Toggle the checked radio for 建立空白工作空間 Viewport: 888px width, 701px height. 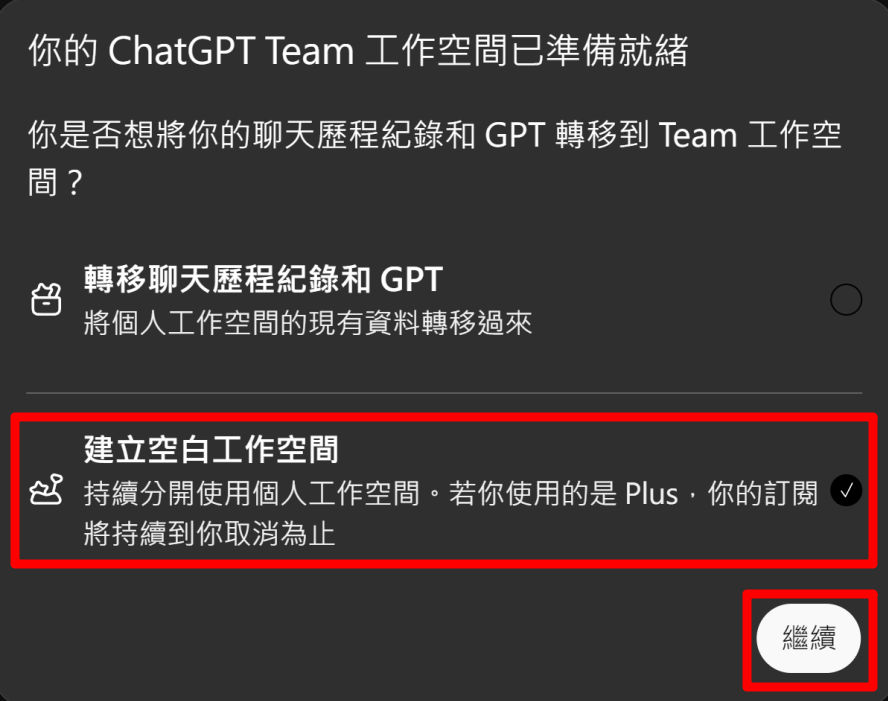pos(846,490)
